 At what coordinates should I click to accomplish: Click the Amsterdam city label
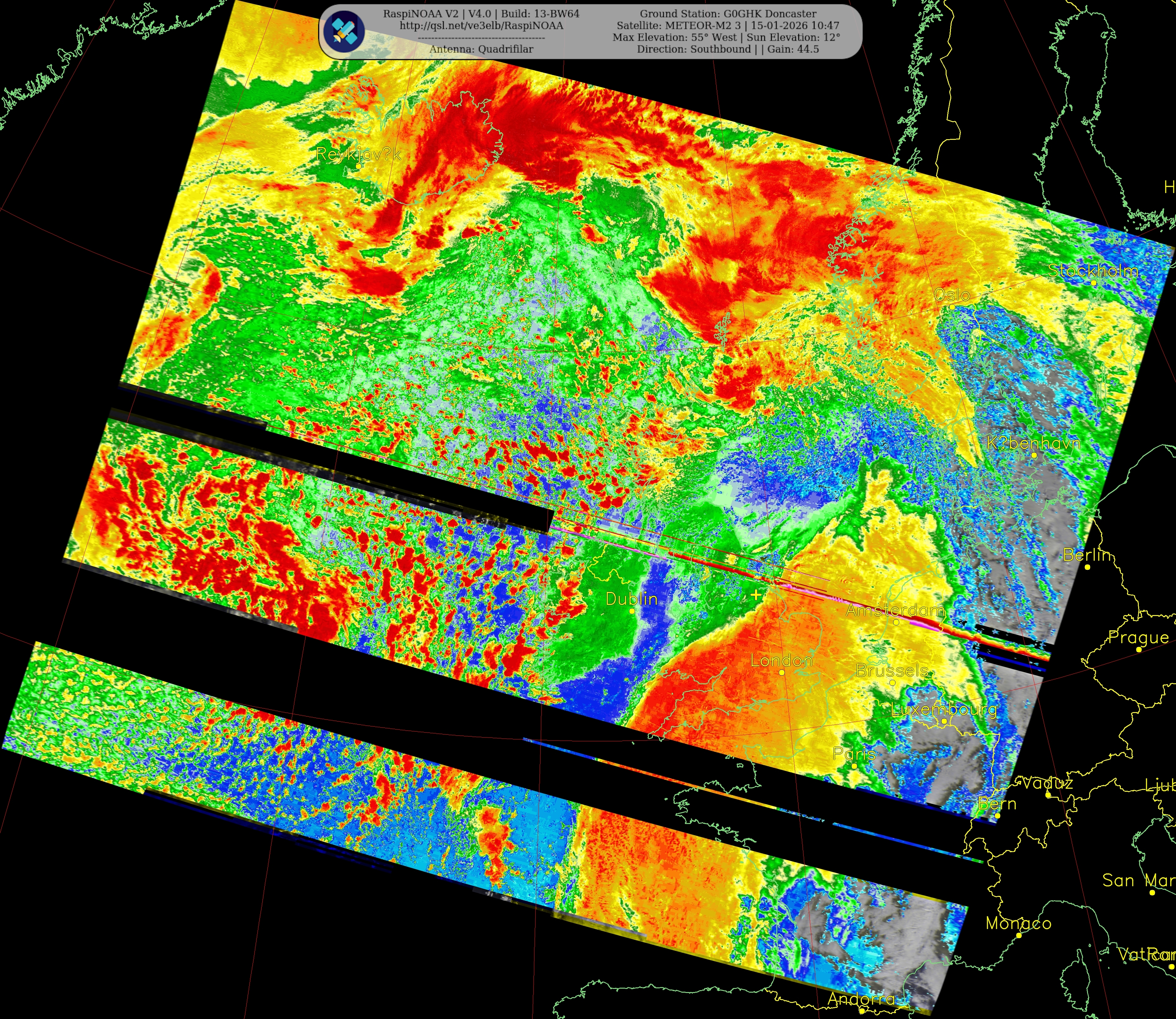(896, 610)
